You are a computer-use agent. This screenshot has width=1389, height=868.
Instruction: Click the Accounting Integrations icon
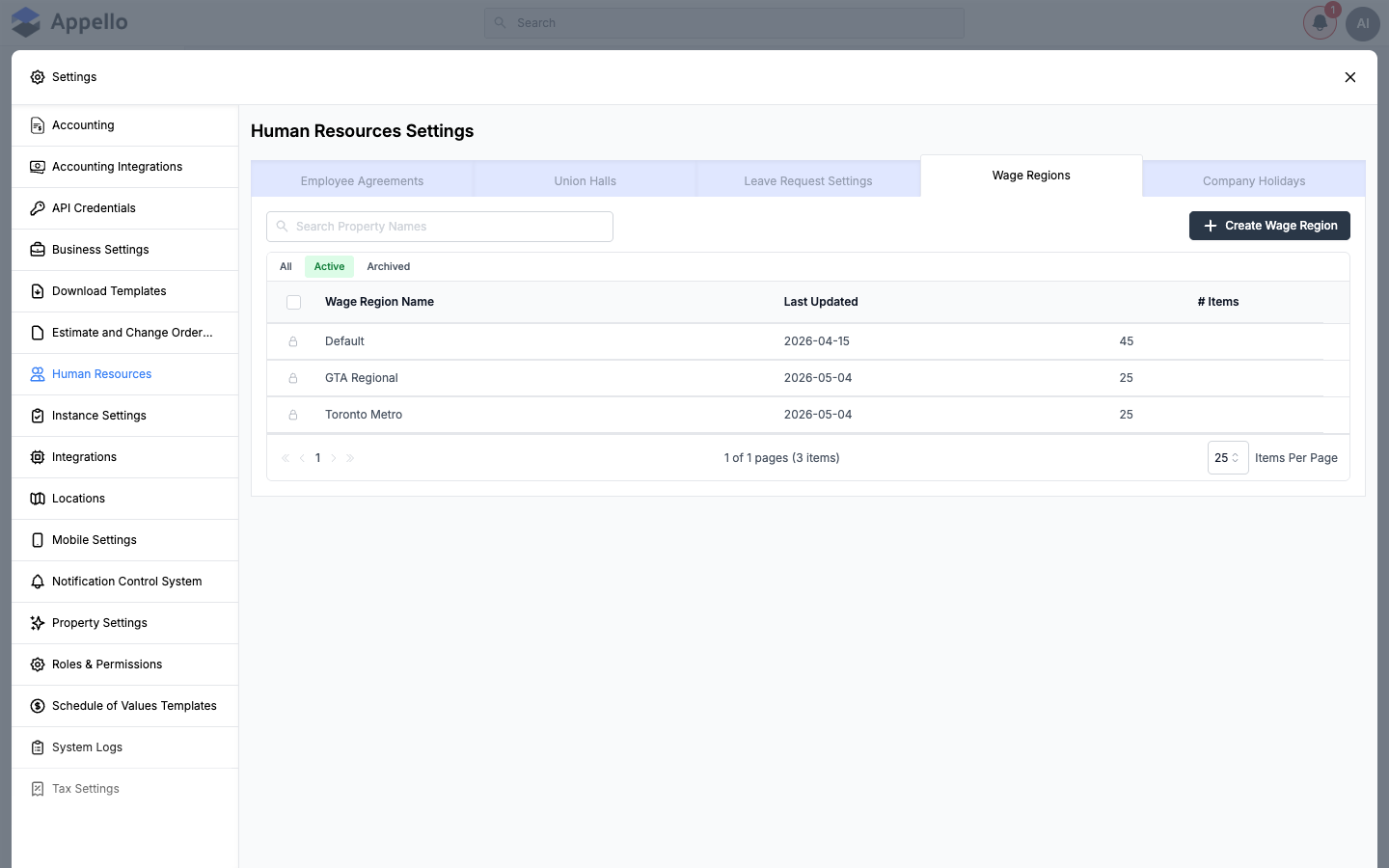[x=38, y=167]
